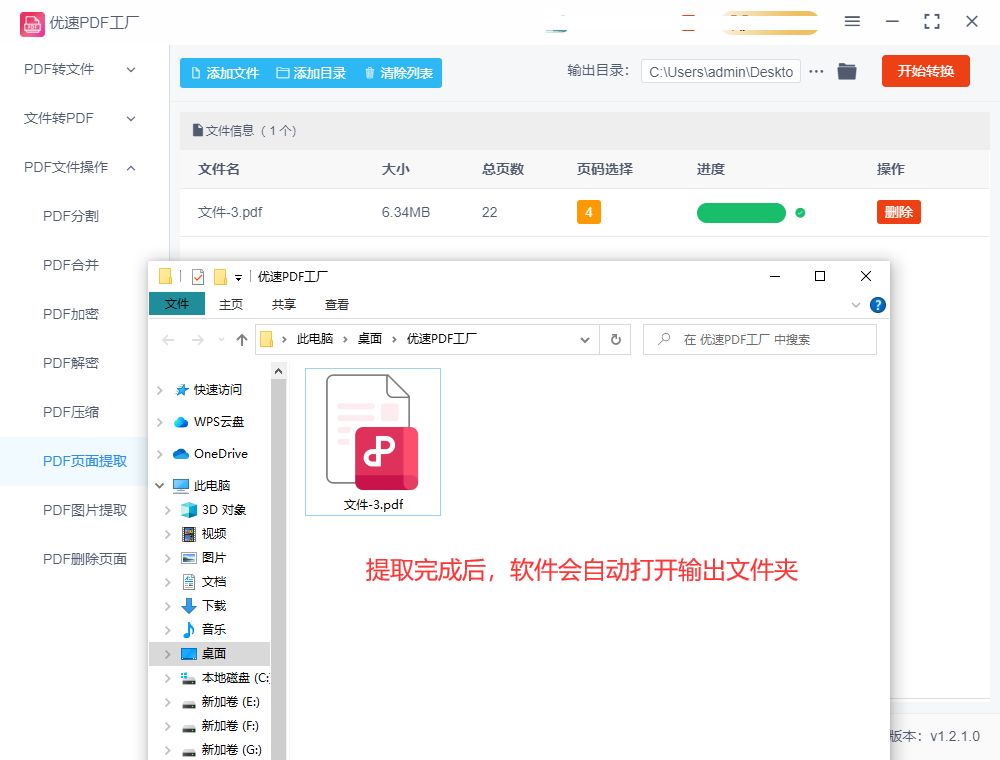Click 添加目录 to add a folder
The width and height of the screenshot is (1000, 760).
311,73
